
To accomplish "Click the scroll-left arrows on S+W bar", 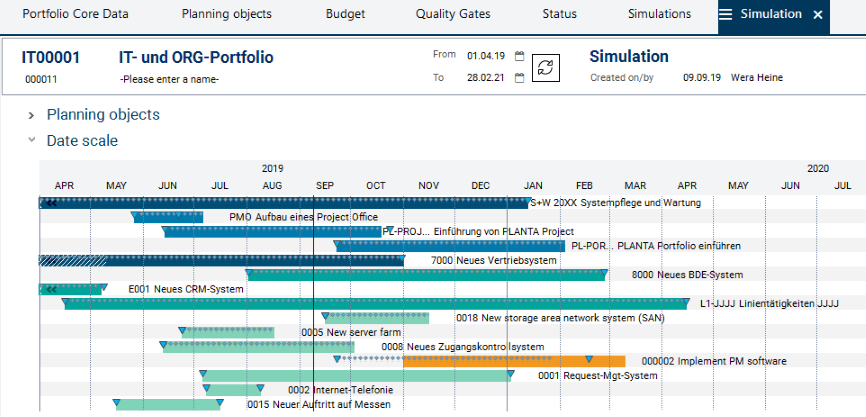I will tap(49, 203).
